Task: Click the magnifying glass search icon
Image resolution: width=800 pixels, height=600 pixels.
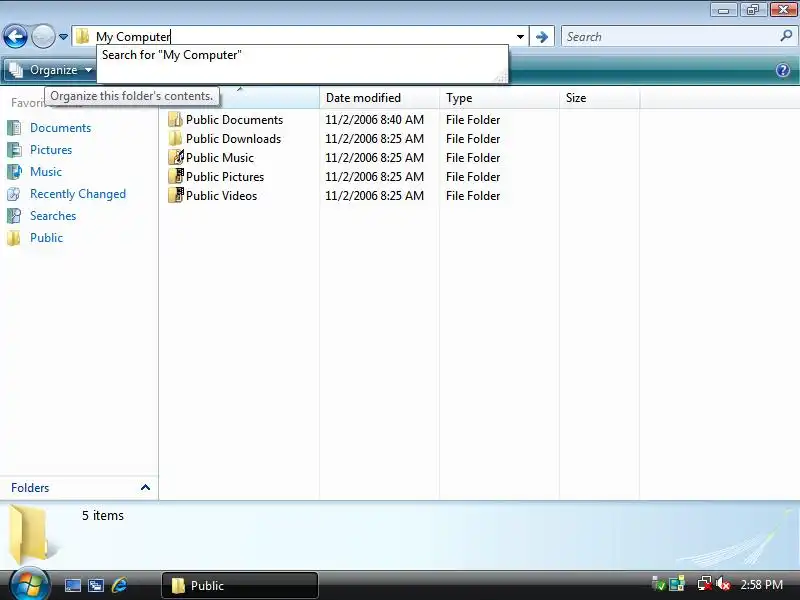Action: tap(786, 36)
